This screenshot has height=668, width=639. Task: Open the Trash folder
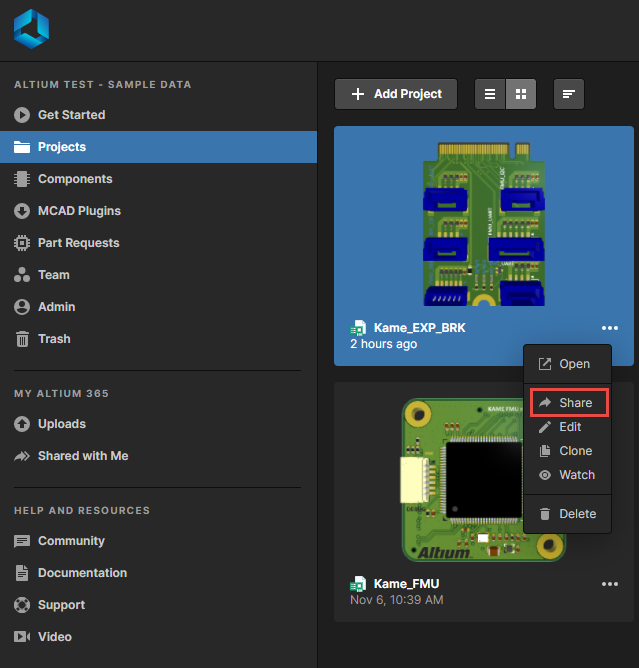(x=158, y=339)
